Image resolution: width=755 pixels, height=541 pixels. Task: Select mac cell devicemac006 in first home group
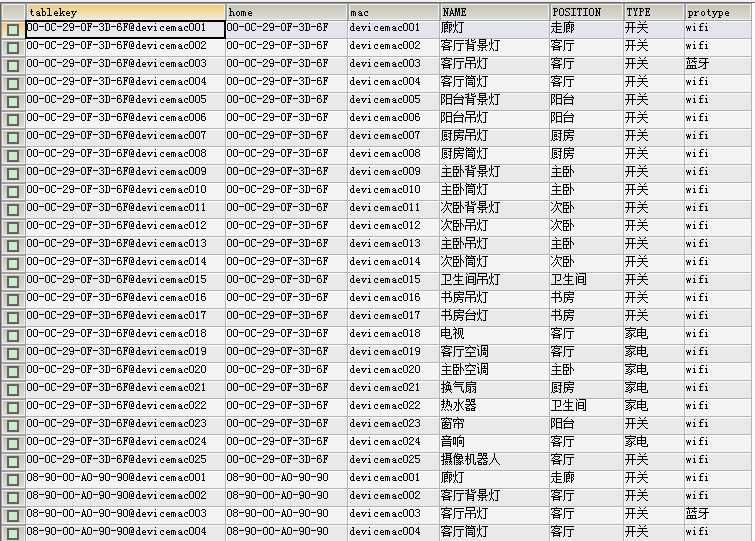pos(393,117)
